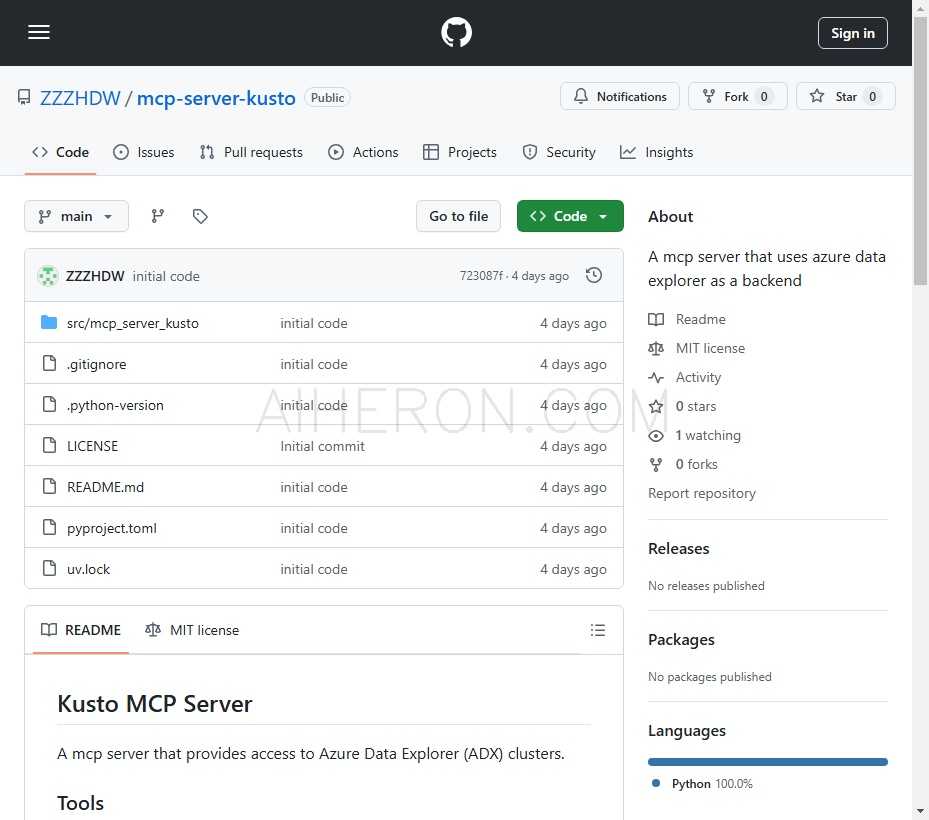This screenshot has height=820, width=929.
Task: Go to GitHub homepage via Octocat logo
Action: pos(456,33)
